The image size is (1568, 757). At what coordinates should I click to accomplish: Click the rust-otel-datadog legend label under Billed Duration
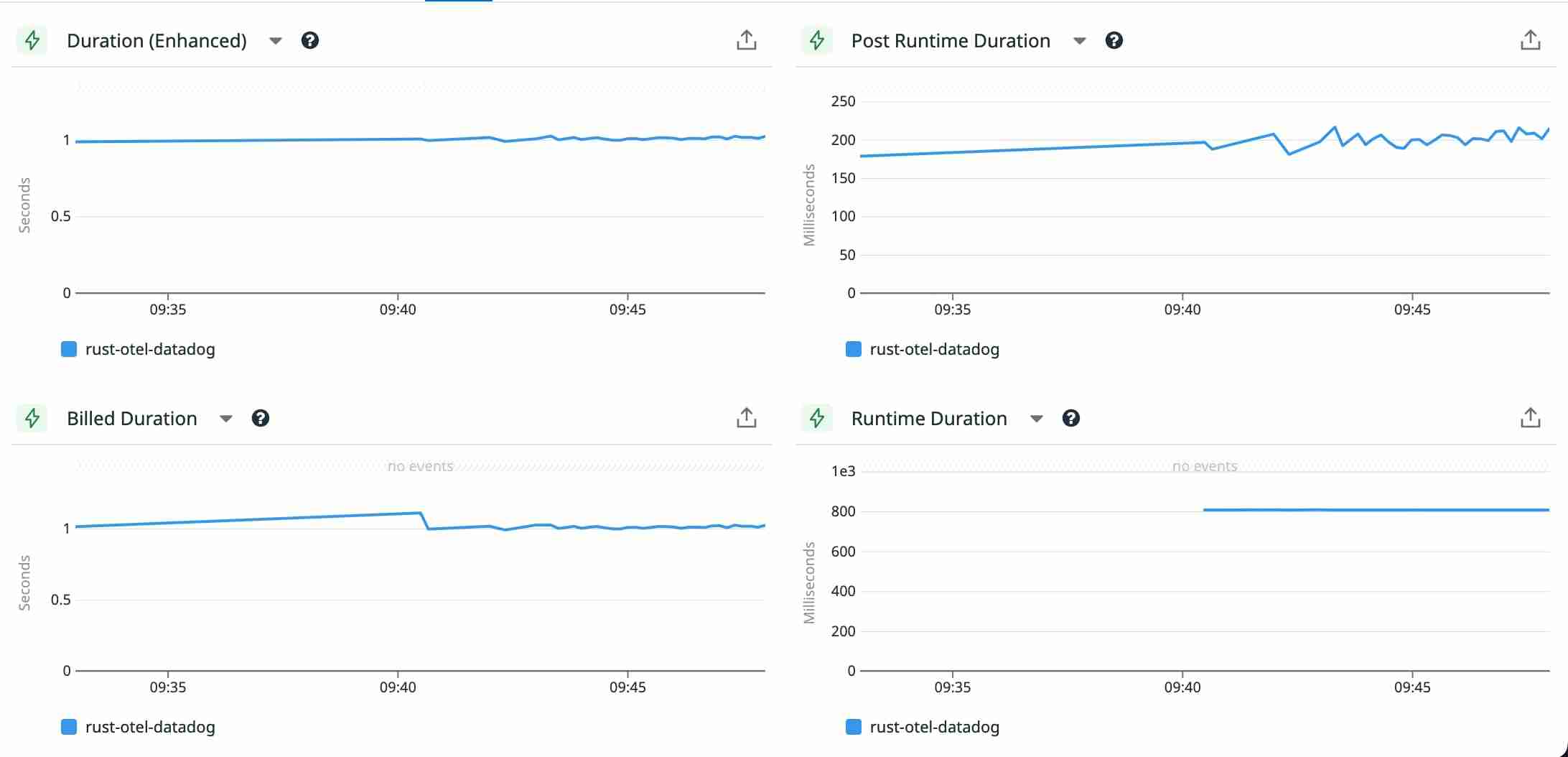pos(151,727)
